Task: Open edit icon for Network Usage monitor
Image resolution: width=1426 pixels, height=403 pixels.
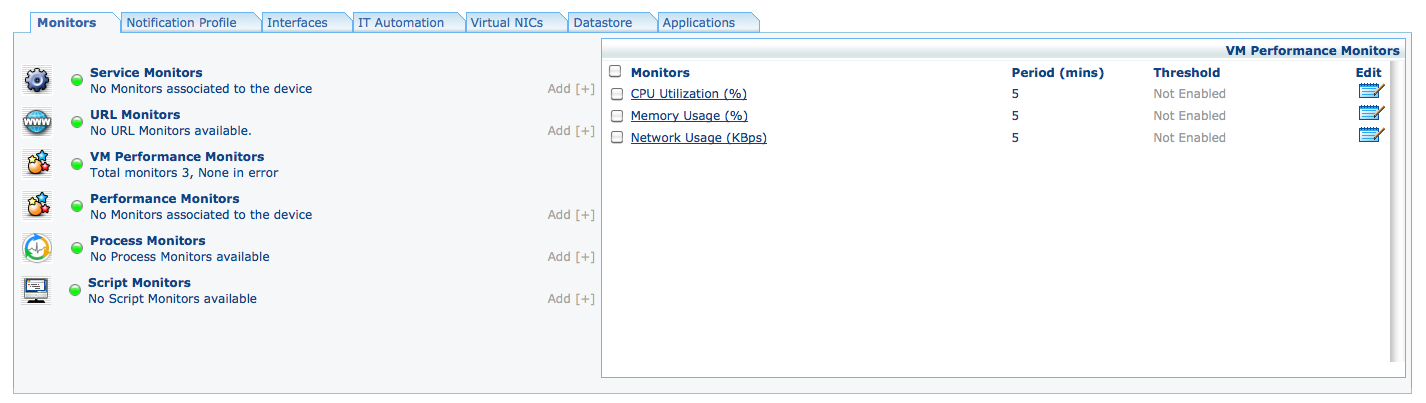Action: [1371, 137]
